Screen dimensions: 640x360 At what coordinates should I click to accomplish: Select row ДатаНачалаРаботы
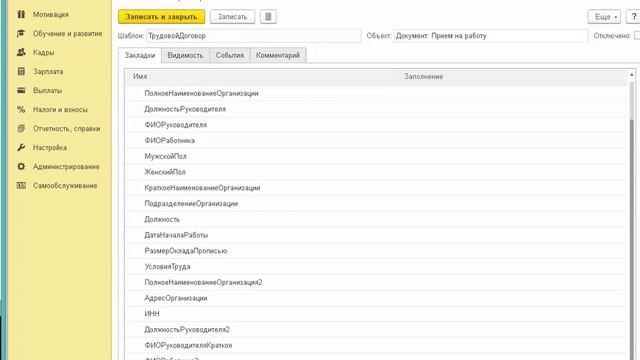tap(376, 235)
